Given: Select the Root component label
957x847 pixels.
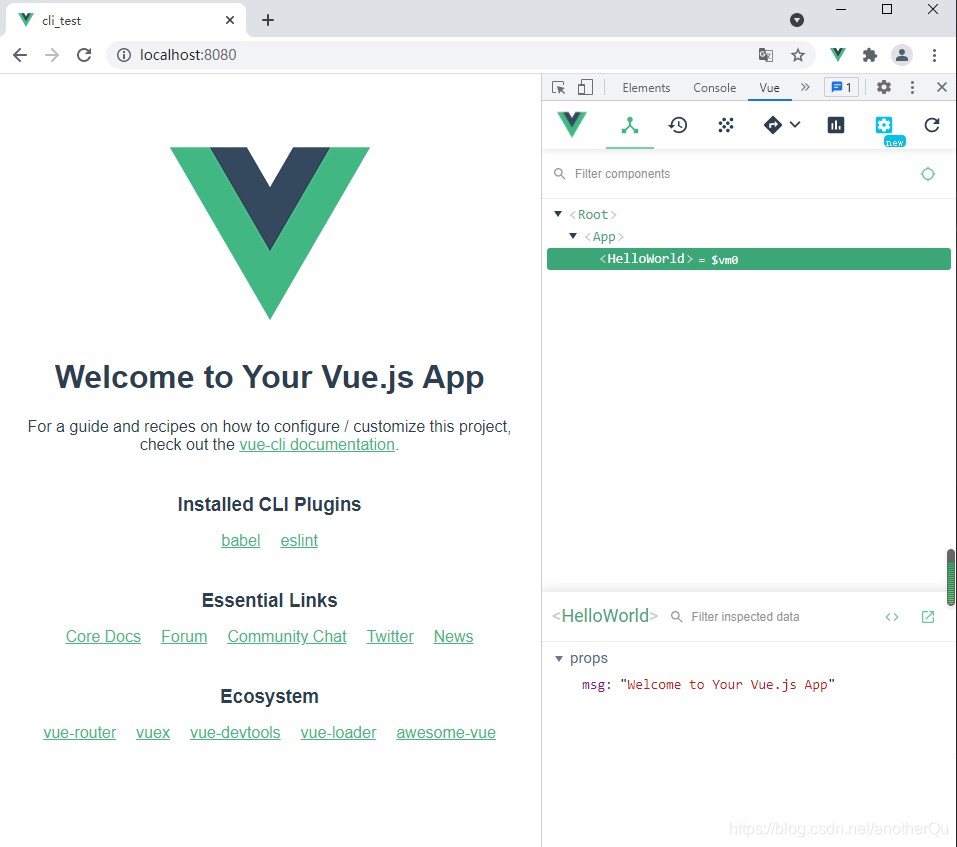Looking at the screenshot, I should point(593,215).
